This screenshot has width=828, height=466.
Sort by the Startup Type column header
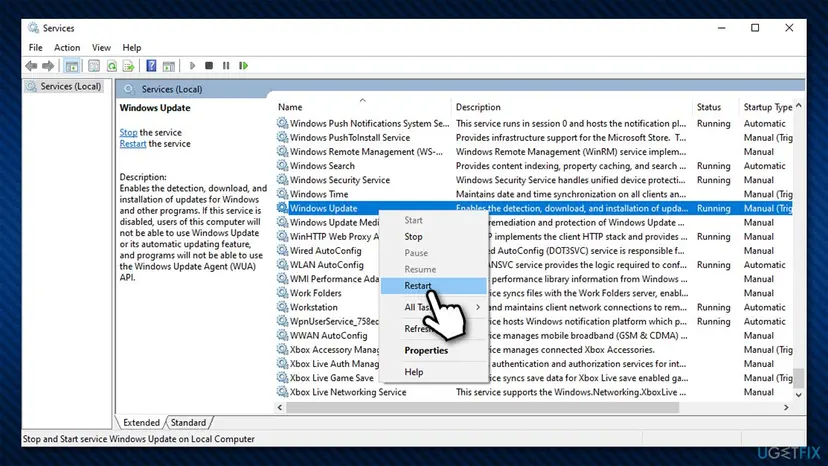click(x=767, y=107)
